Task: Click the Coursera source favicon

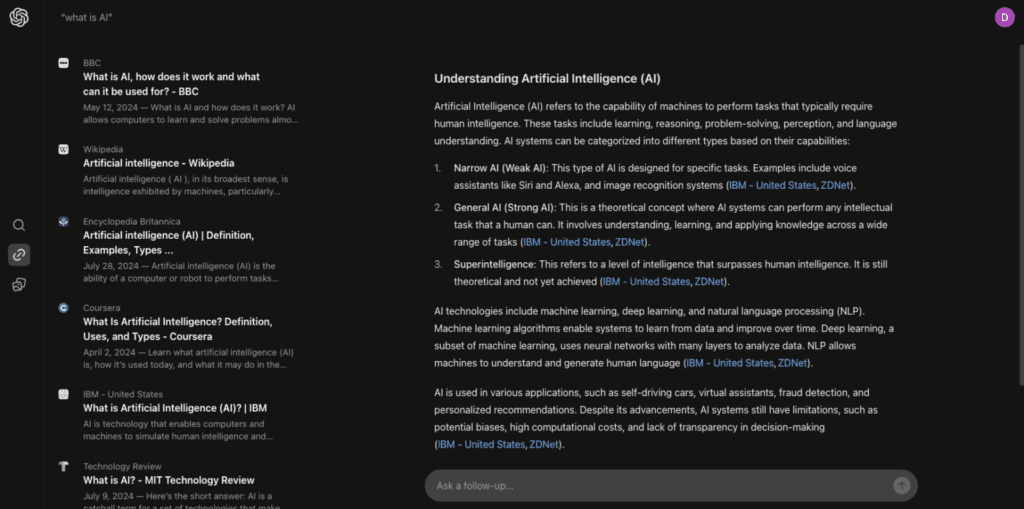Action: click(63, 308)
